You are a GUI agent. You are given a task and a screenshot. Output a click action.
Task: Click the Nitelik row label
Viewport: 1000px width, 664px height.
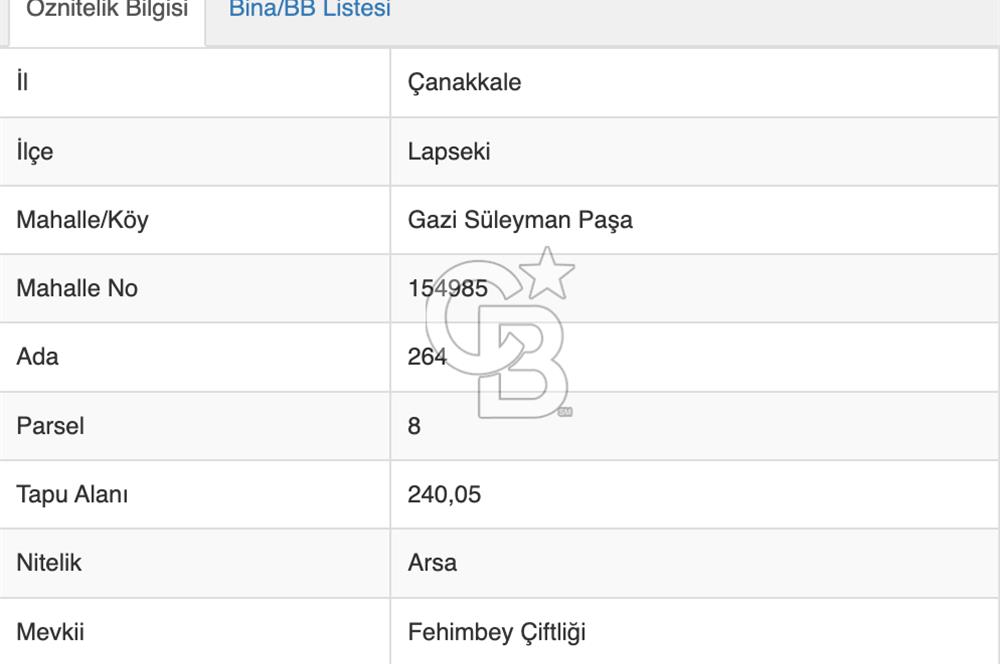pyautogui.click(x=47, y=563)
